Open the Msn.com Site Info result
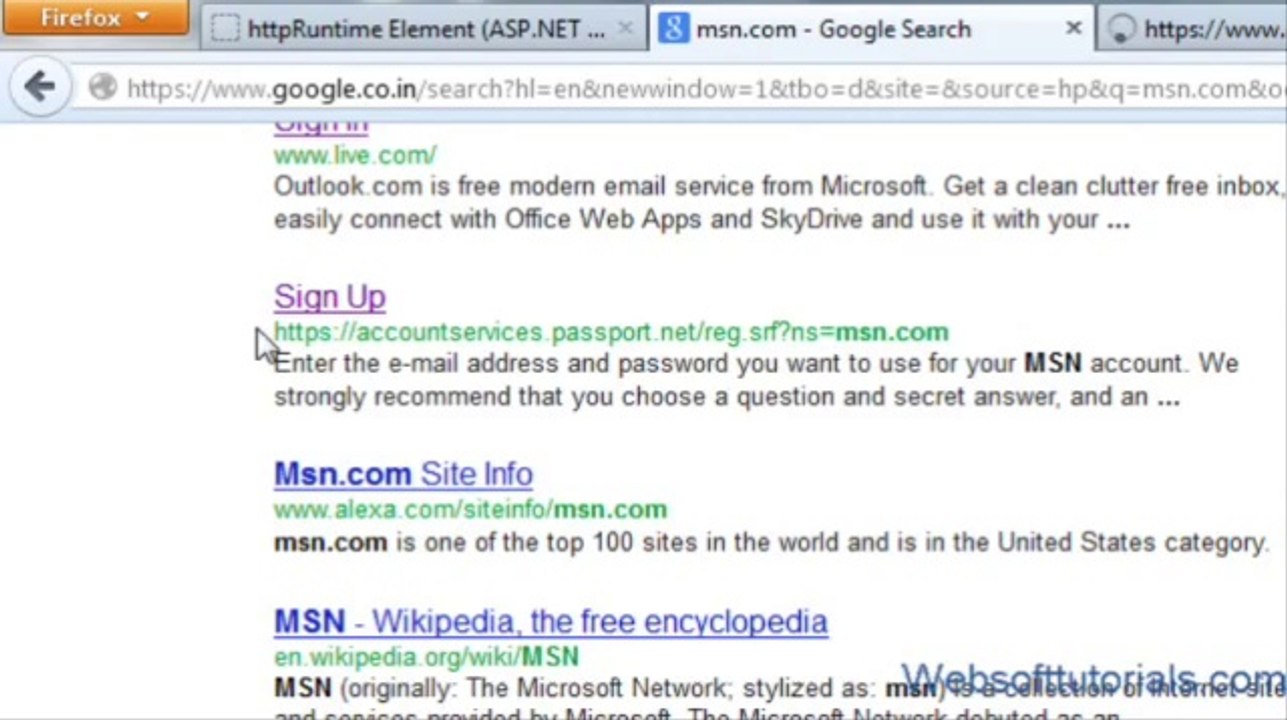Image resolution: width=1287 pixels, height=720 pixels. pyautogui.click(x=403, y=474)
